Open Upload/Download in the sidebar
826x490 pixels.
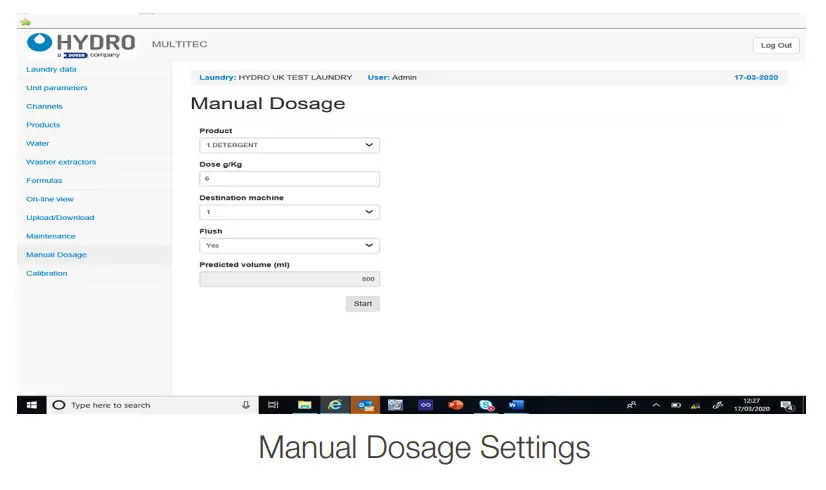pyautogui.click(x=60, y=218)
